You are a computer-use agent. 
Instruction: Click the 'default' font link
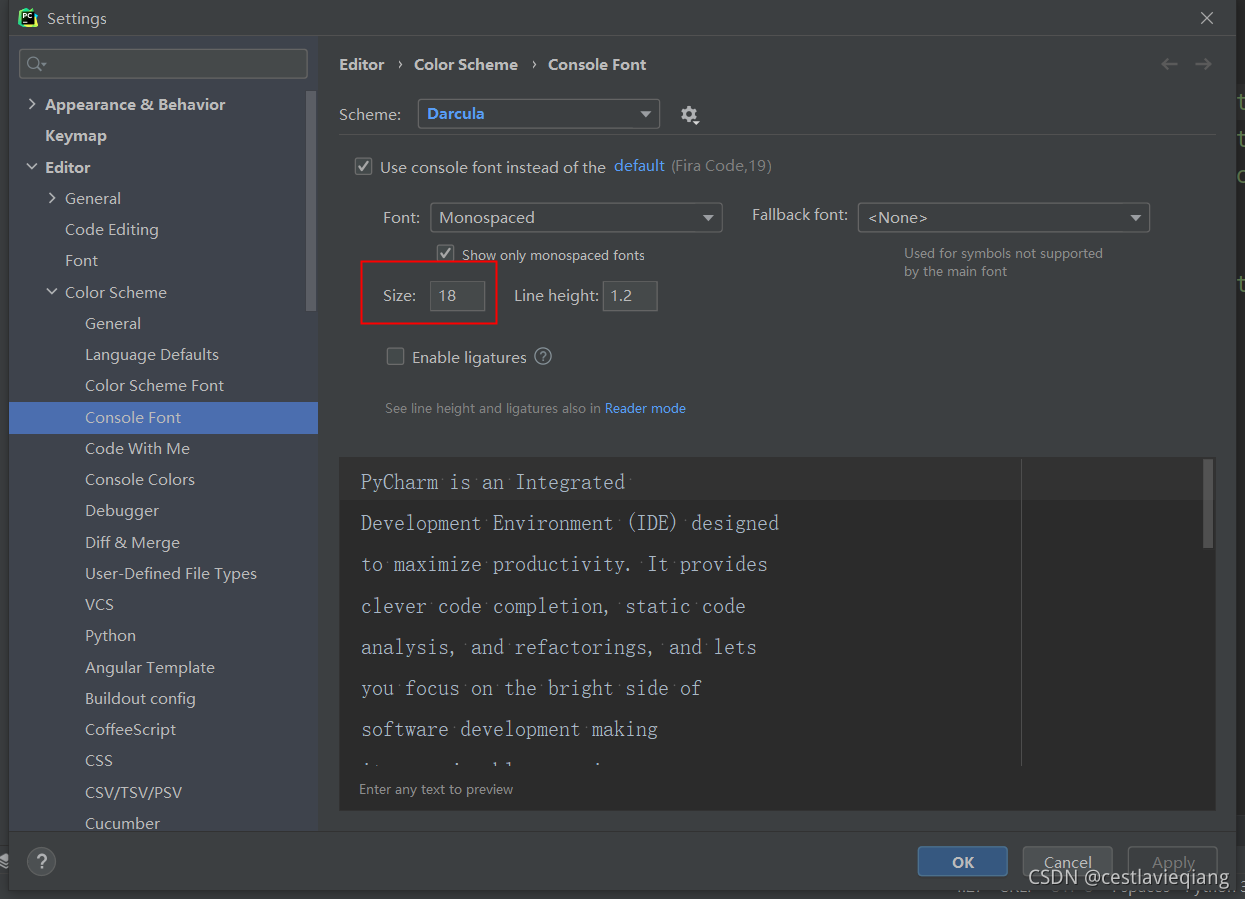pyautogui.click(x=639, y=166)
